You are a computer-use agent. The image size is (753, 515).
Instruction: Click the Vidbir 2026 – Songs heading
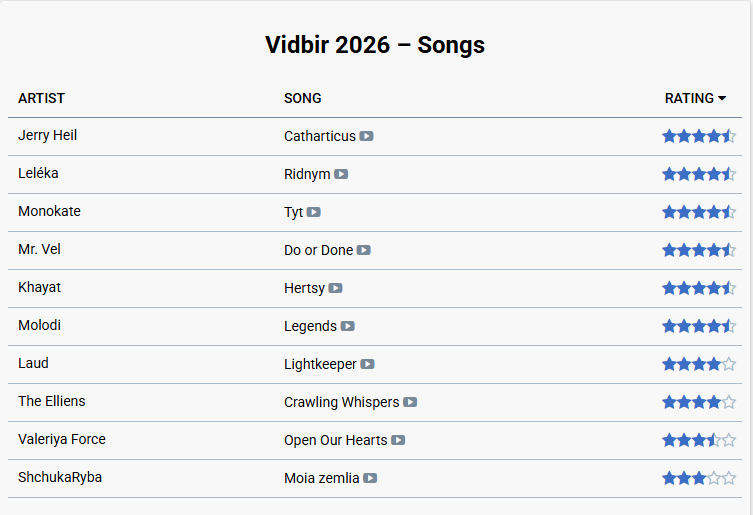point(375,45)
